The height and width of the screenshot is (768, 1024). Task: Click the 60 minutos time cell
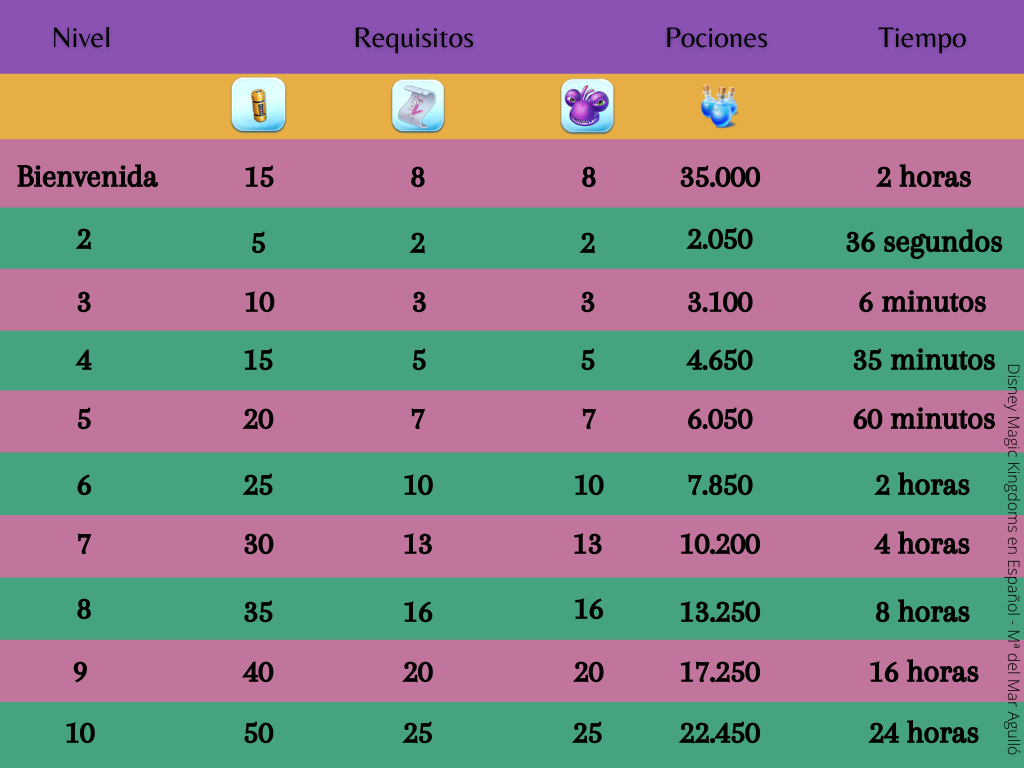(x=923, y=419)
